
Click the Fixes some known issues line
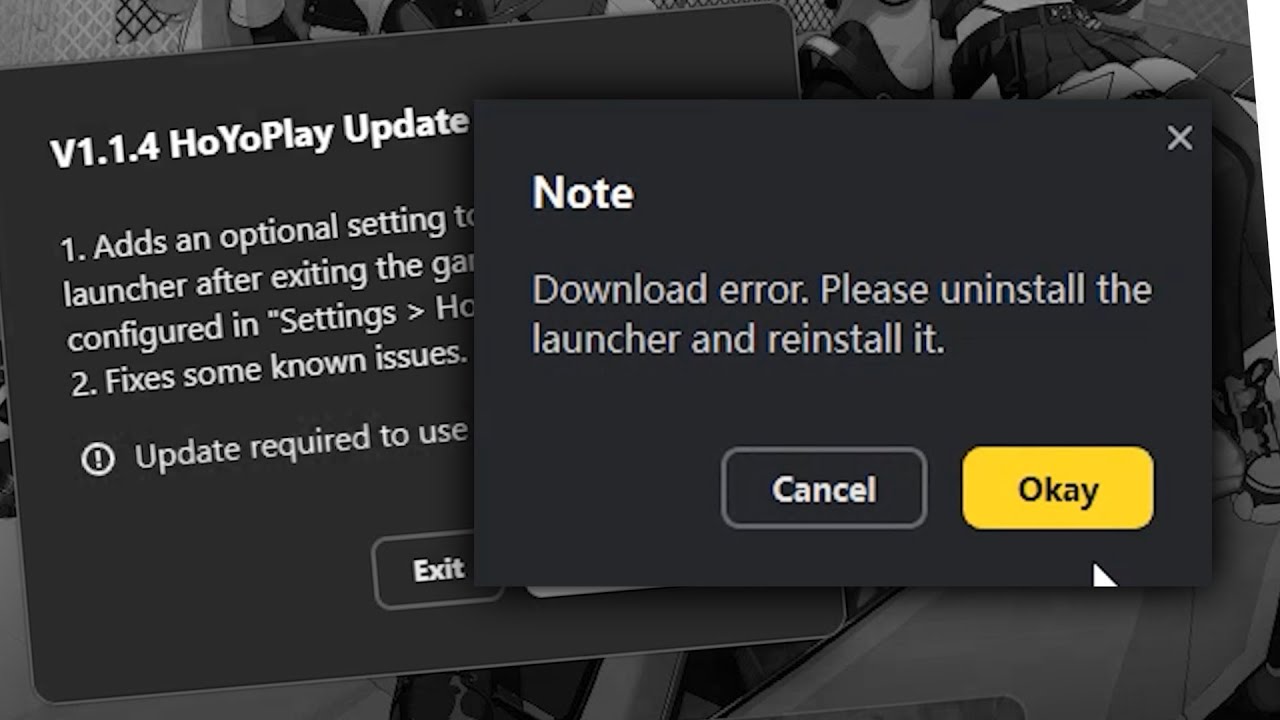pyautogui.click(x=268, y=367)
